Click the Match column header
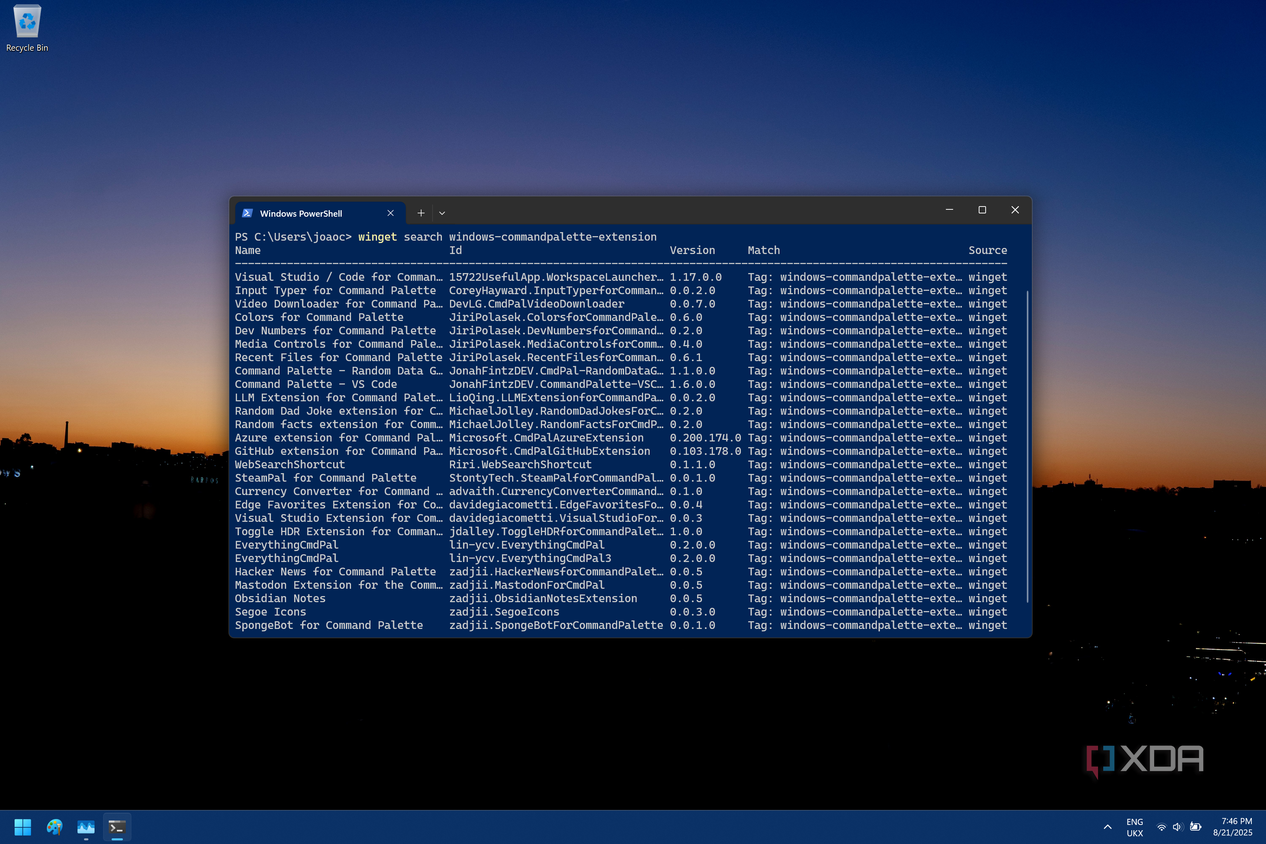 pyautogui.click(x=764, y=251)
